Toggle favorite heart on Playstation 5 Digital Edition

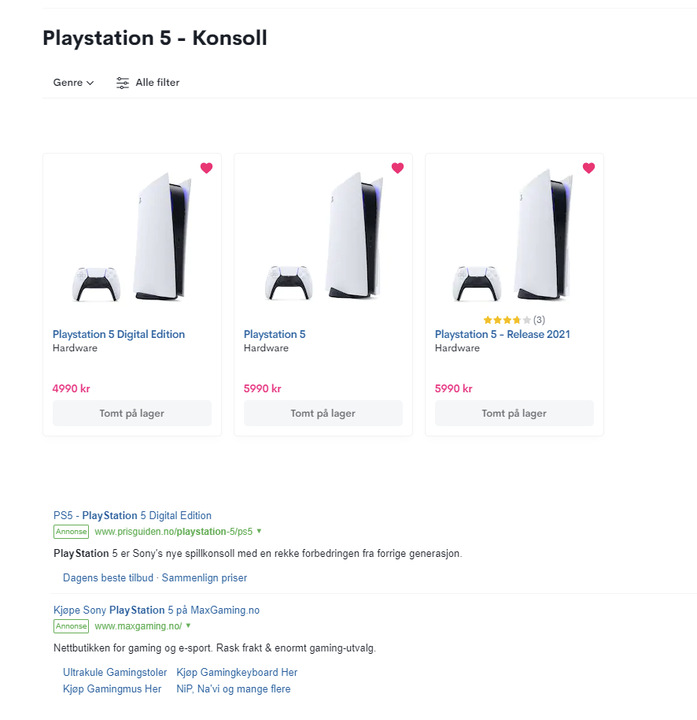207,168
